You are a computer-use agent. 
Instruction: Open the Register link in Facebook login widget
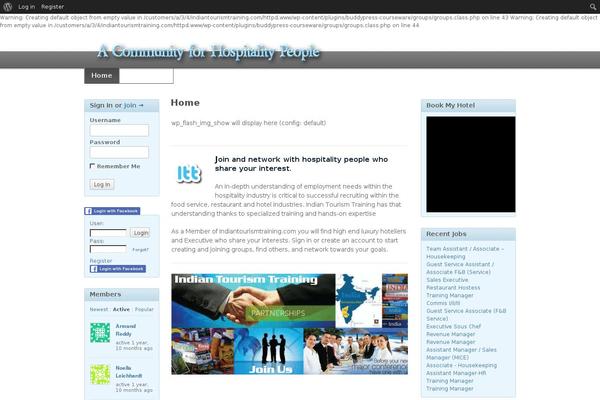pos(101,261)
